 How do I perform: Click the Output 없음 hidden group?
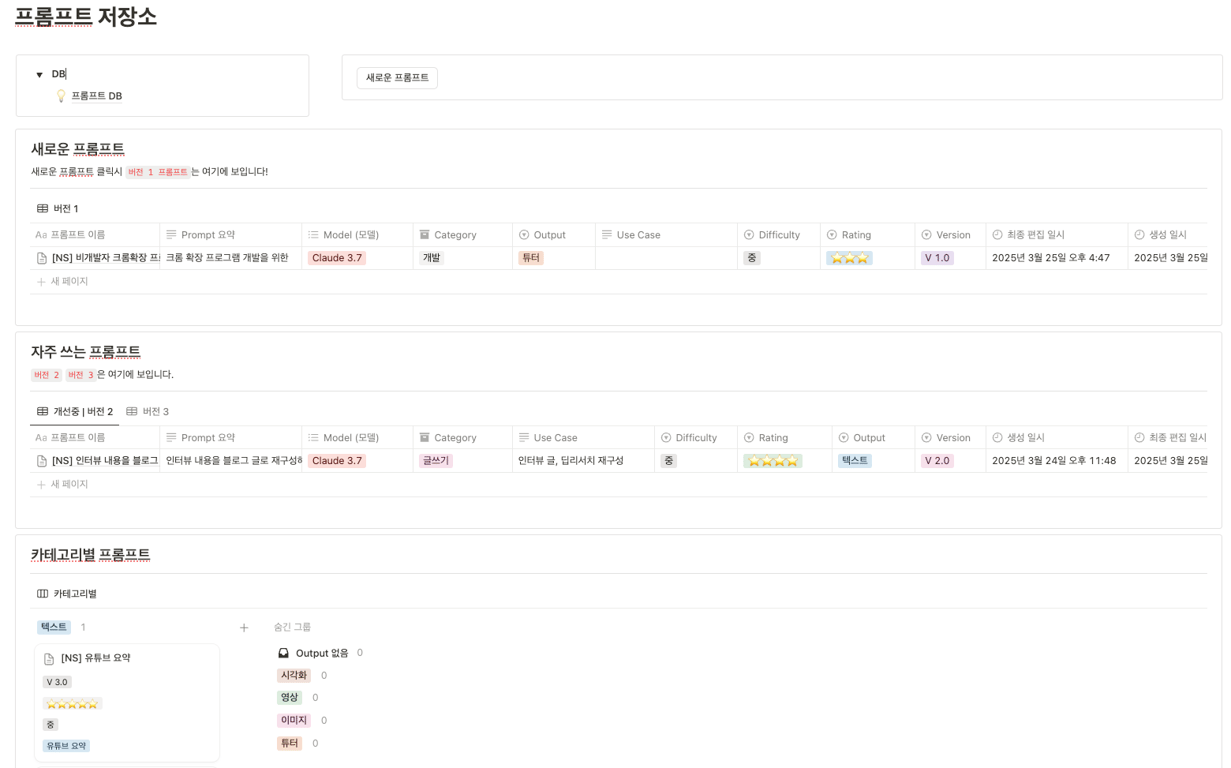pyautogui.click(x=321, y=653)
